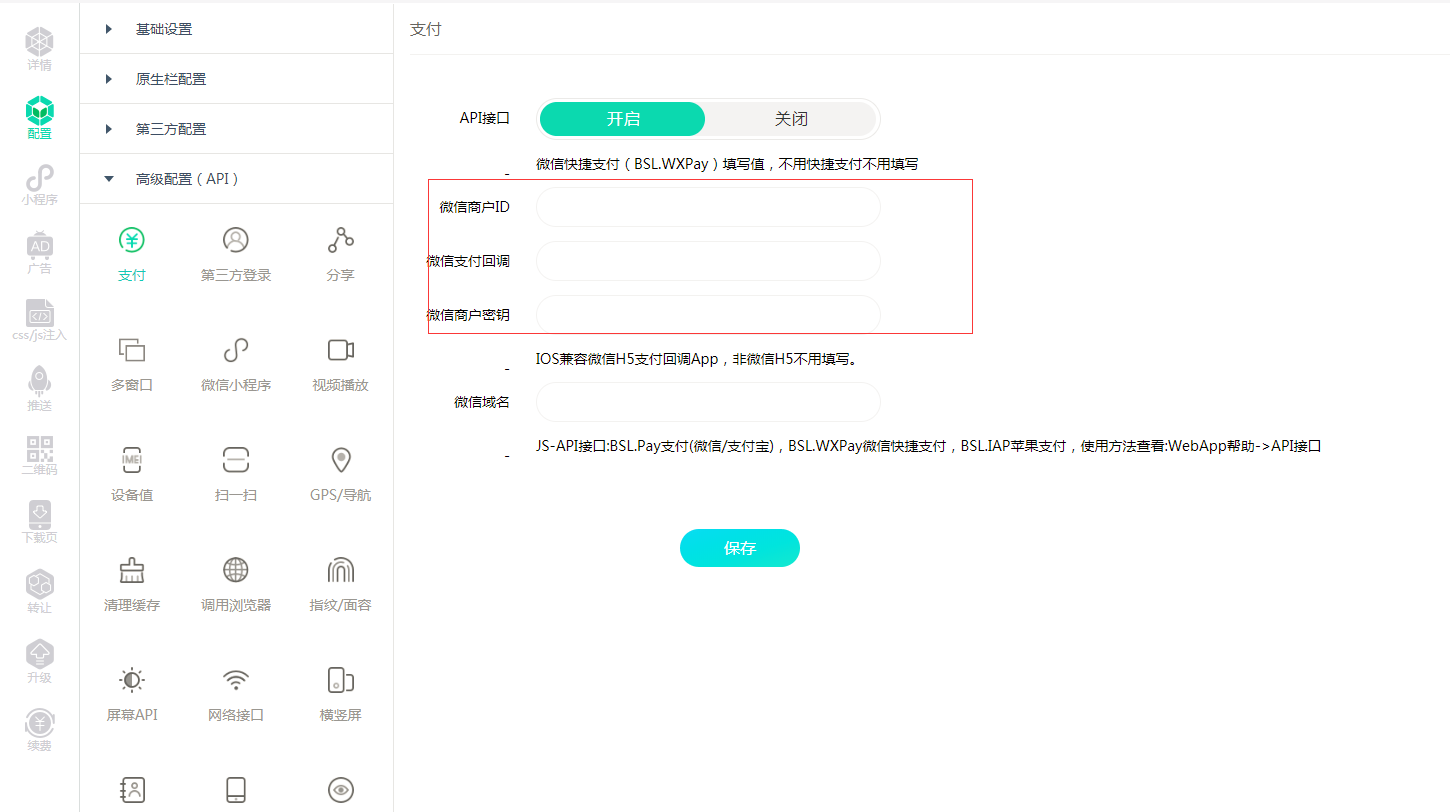Expand the 原生栏配置 section

(x=236, y=79)
